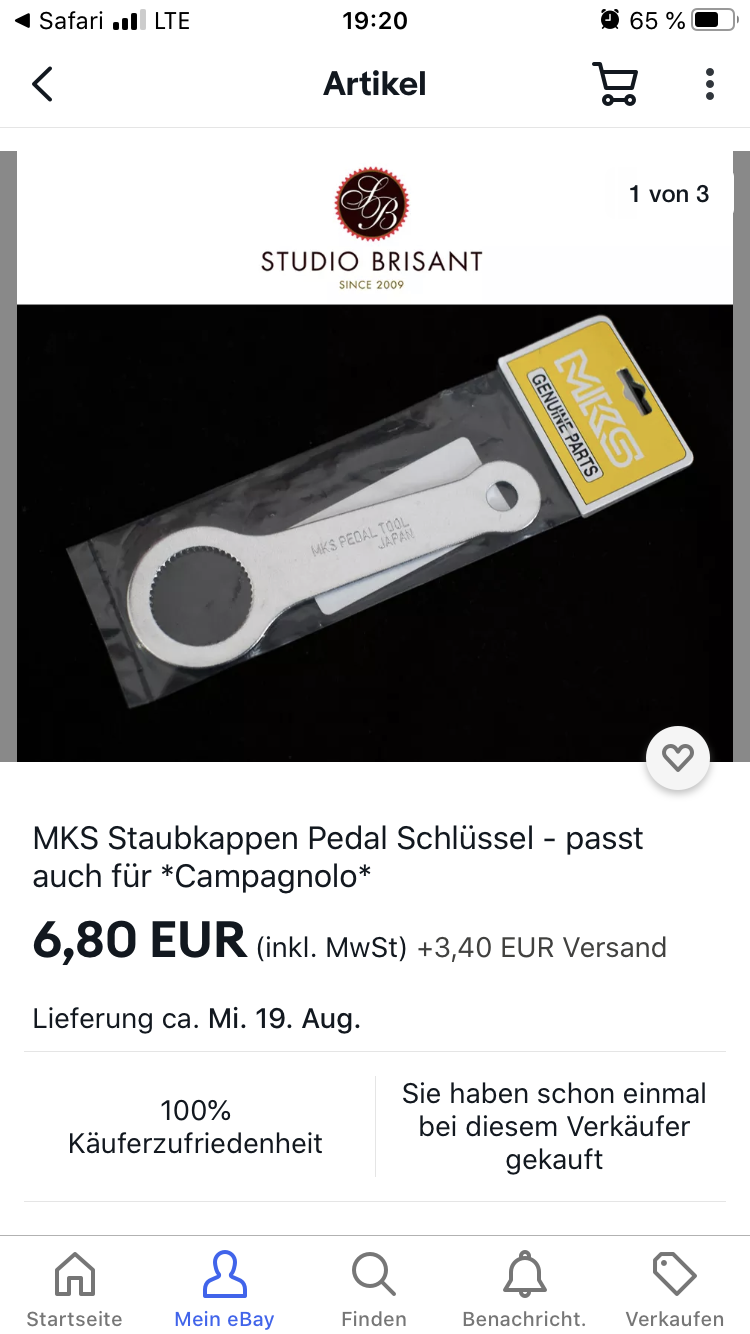Tap the Studio Brisant logo banner

click(x=372, y=228)
